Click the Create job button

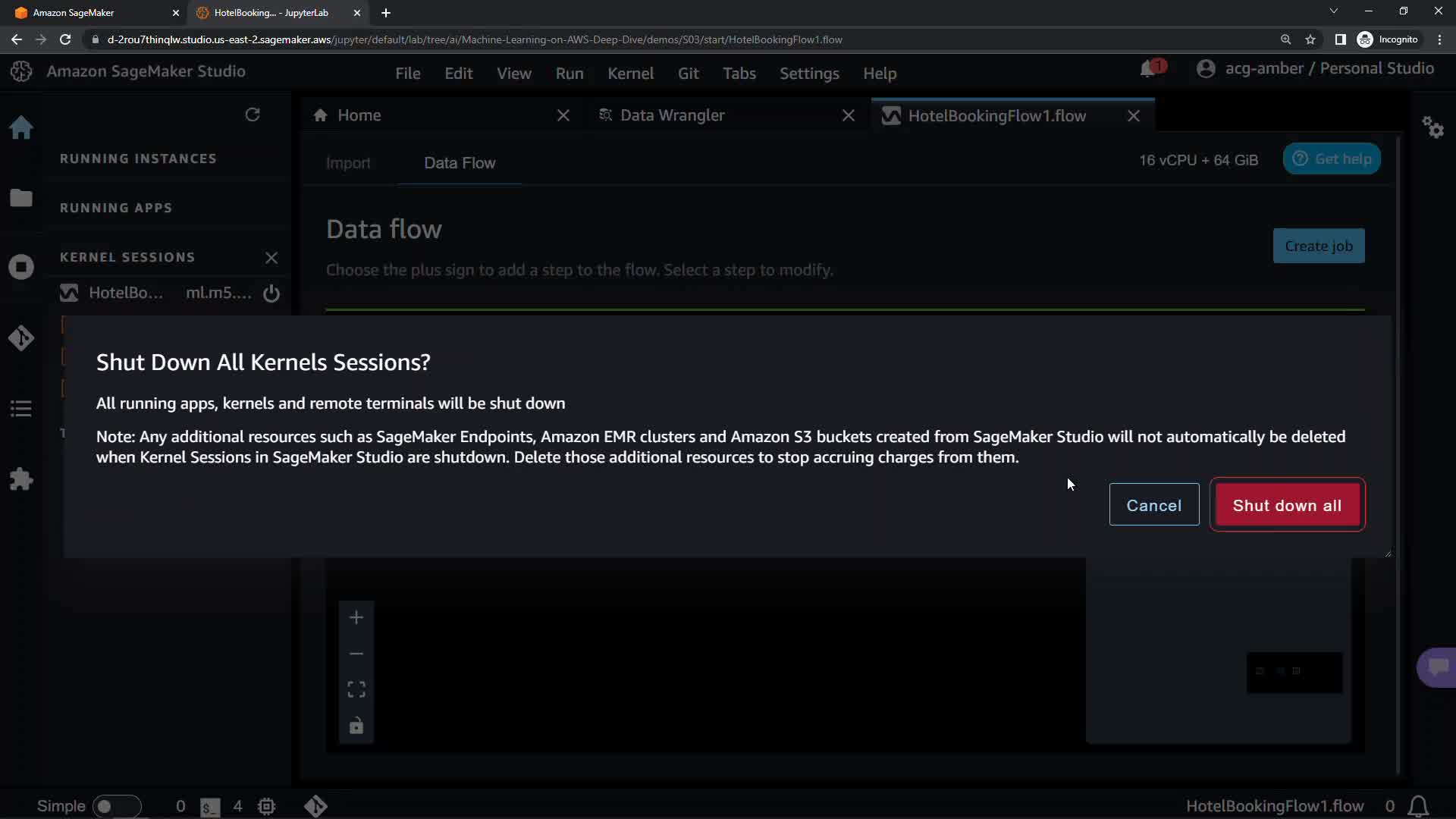(x=1318, y=246)
